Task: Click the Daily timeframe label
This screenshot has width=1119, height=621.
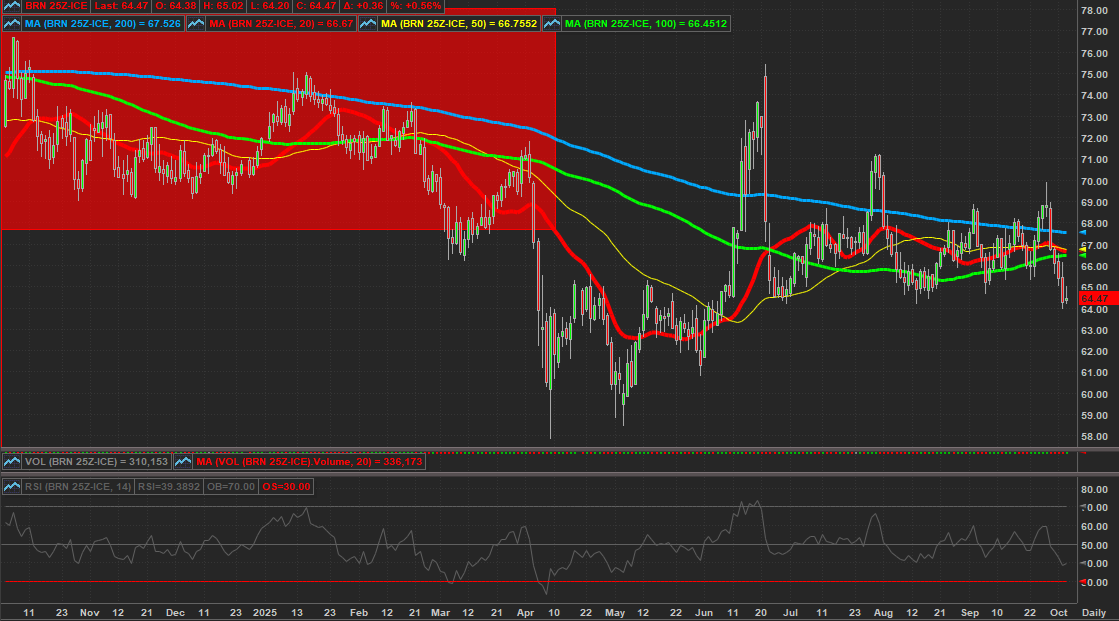Action: [x=1094, y=611]
